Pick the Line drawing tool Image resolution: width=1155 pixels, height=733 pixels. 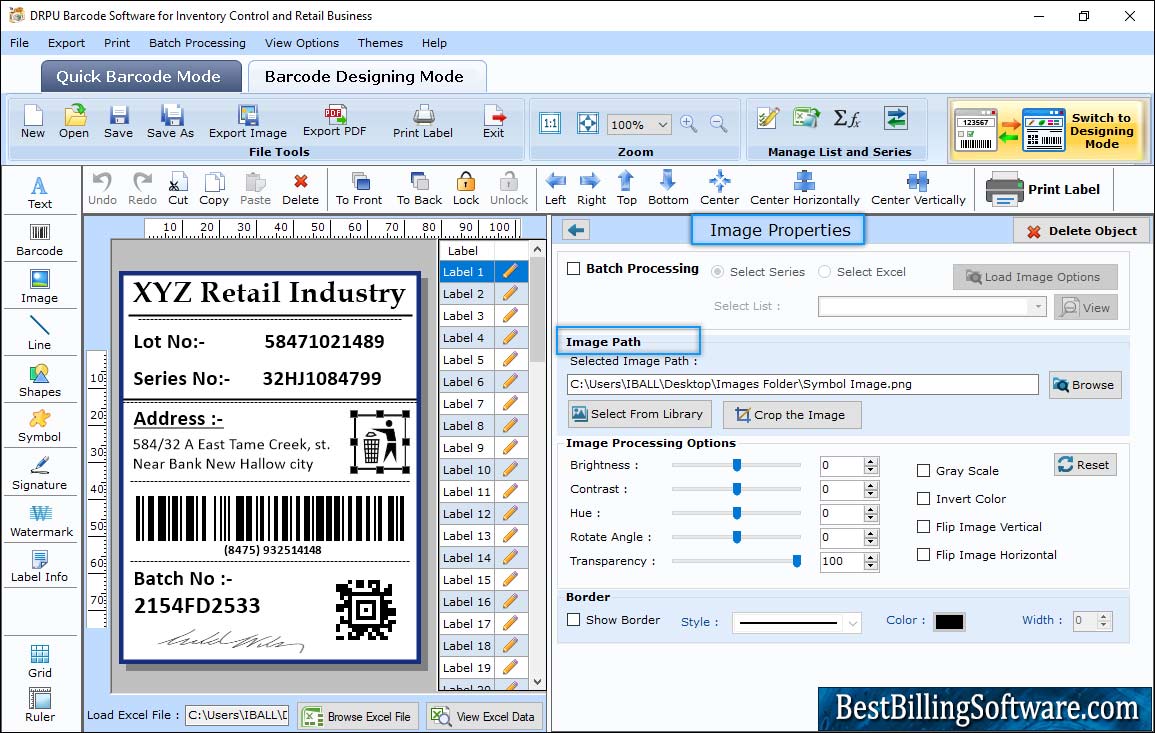point(40,333)
